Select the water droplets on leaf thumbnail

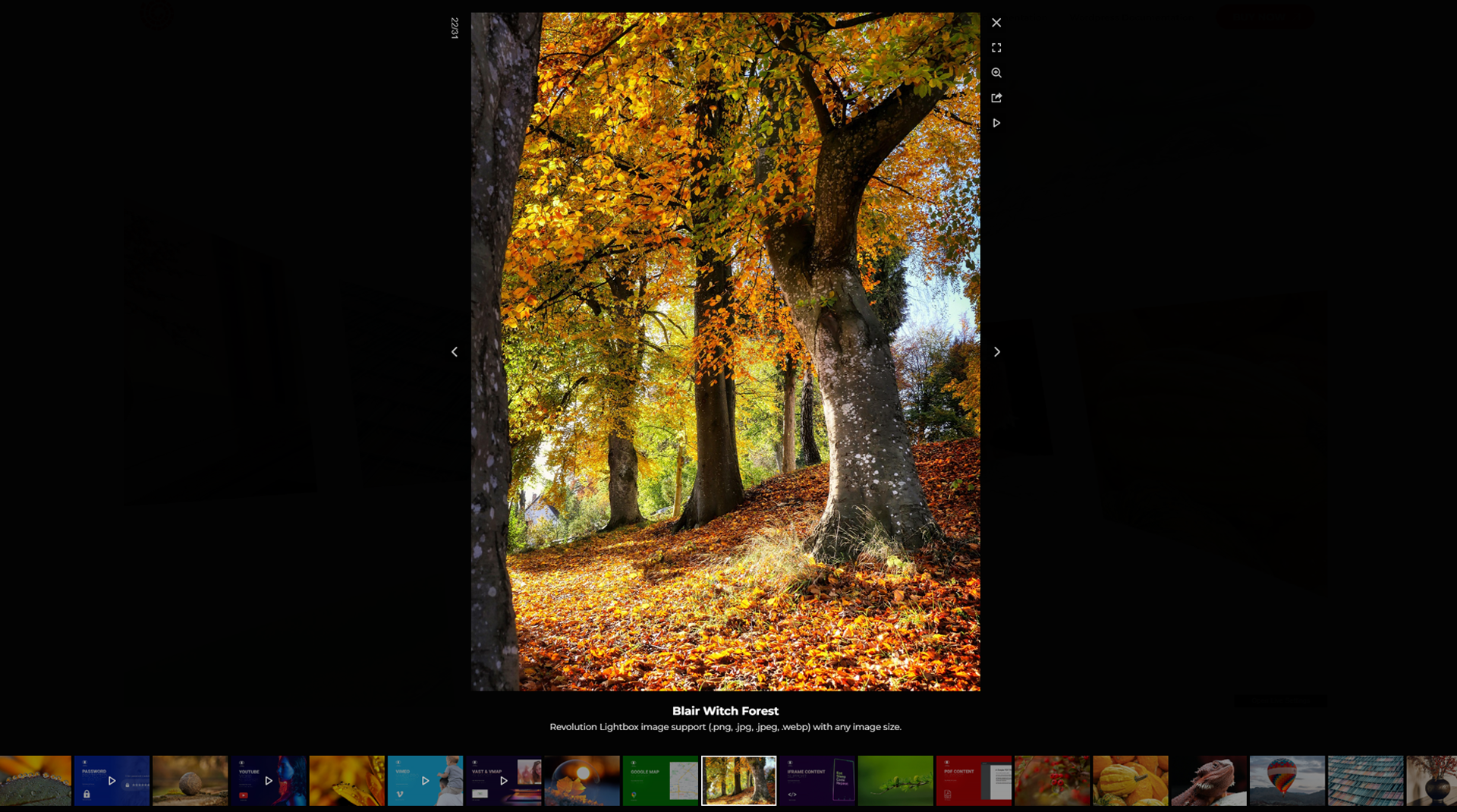tap(36, 780)
